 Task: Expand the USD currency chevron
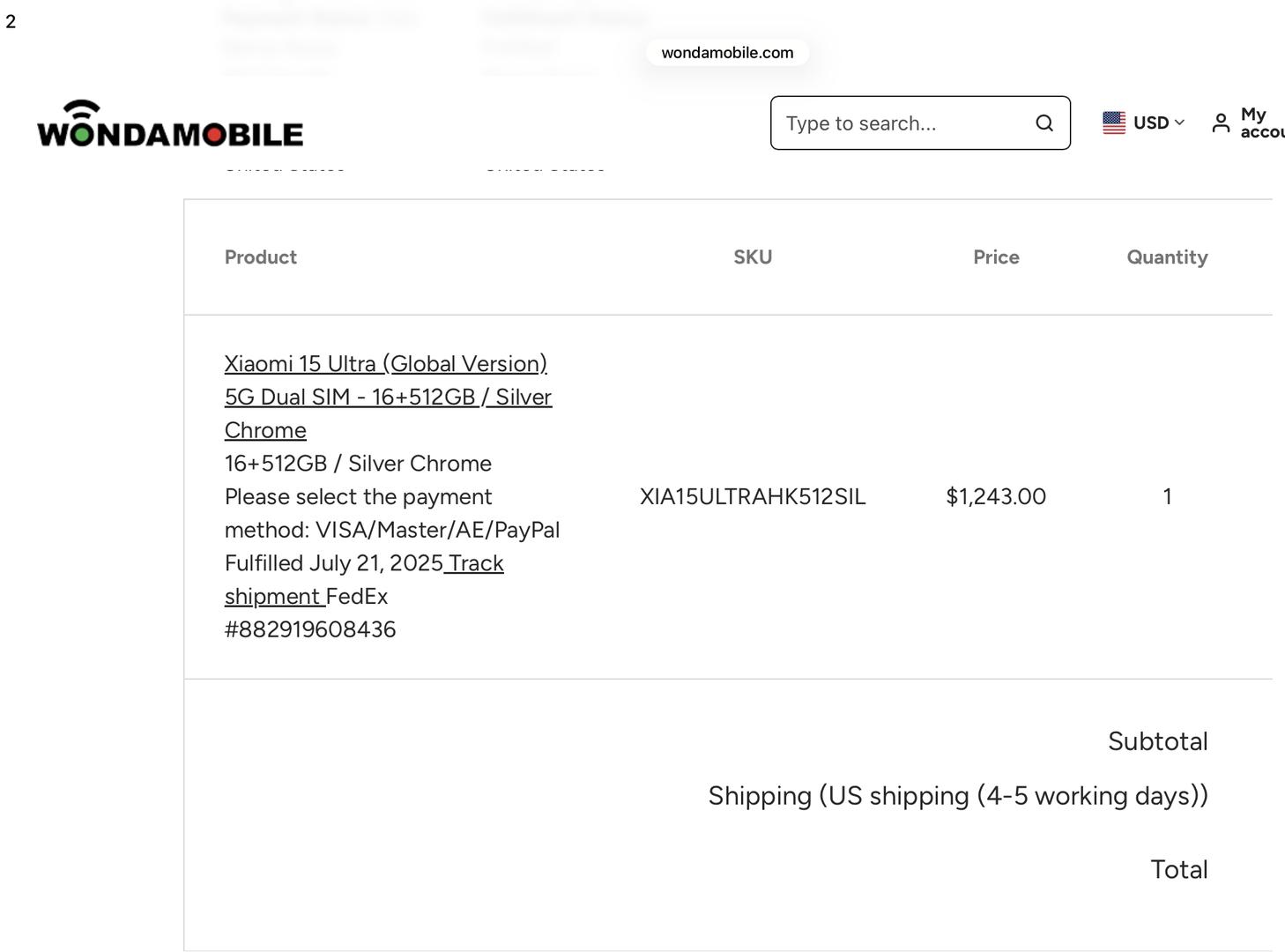tap(1179, 123)
